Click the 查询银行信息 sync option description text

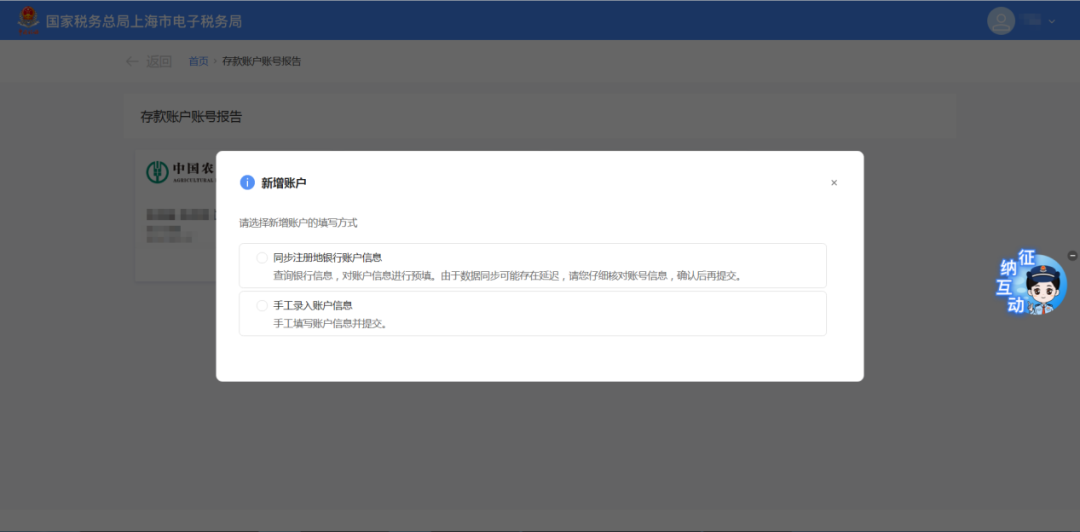507,275
